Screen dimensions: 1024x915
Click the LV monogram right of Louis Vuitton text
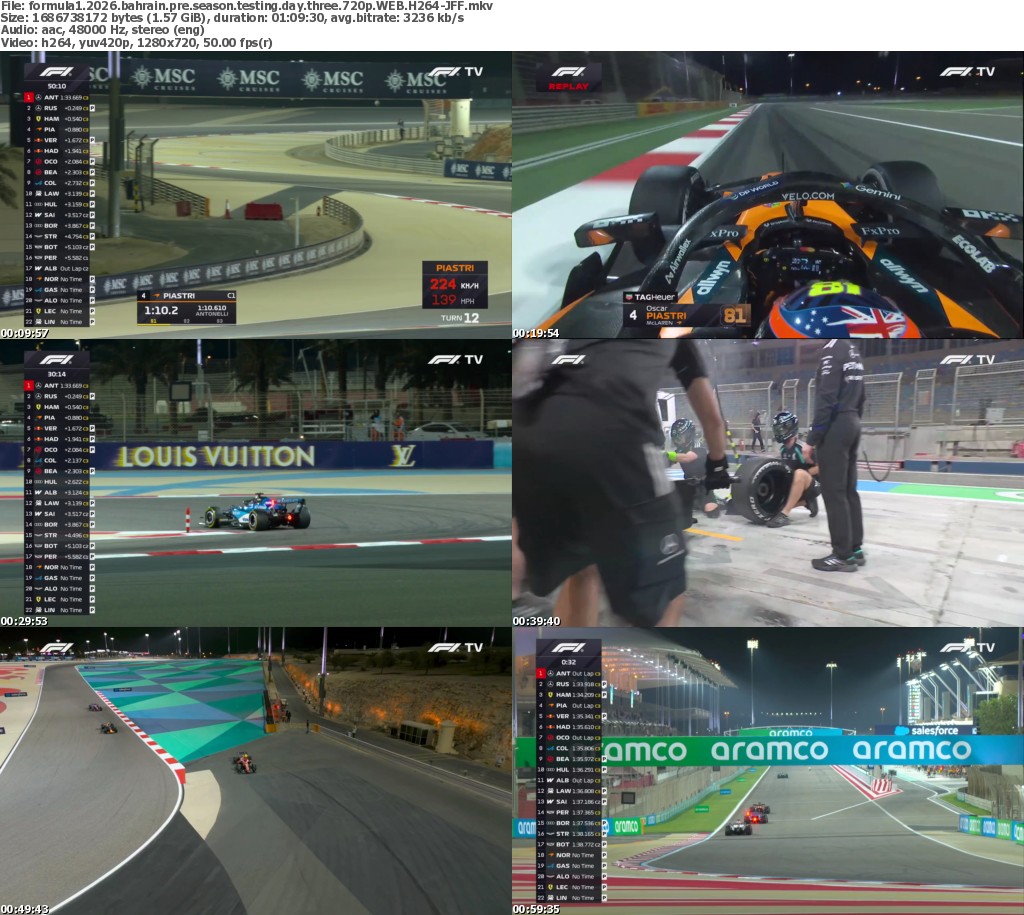pos(402,456)
